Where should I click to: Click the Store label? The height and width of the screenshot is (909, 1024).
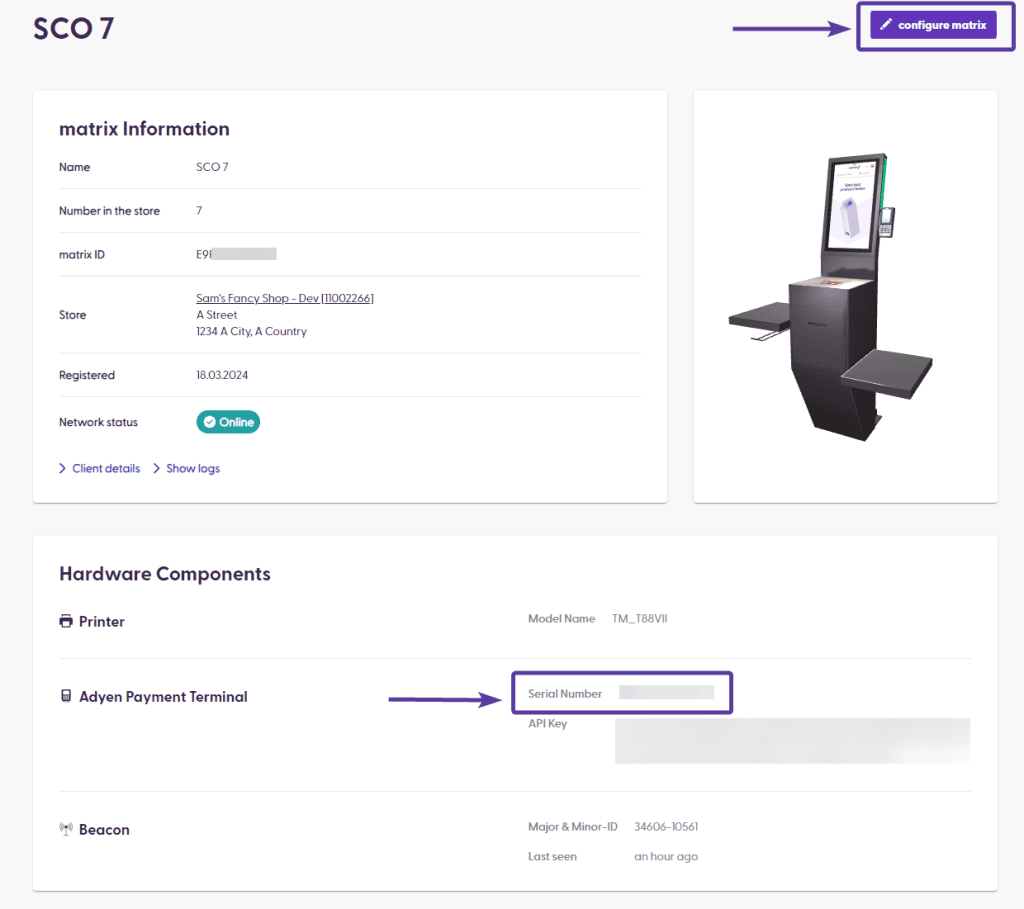[x=72, y=315]
